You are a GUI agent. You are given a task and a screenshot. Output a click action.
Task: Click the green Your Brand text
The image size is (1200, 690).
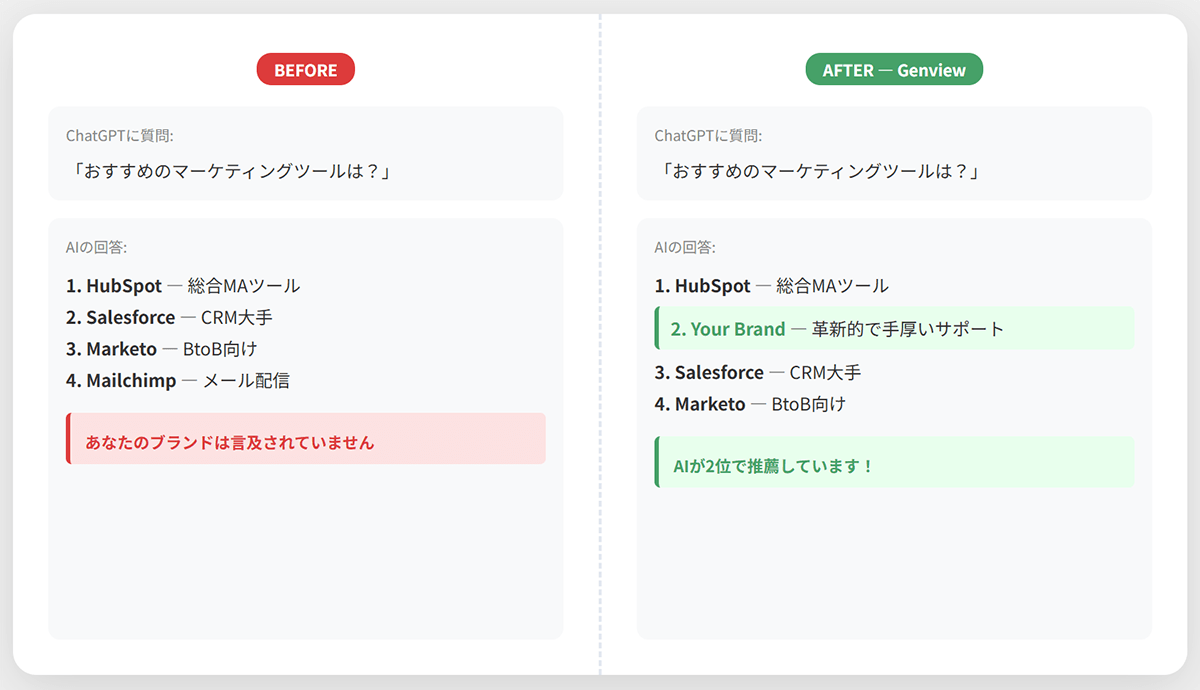point(737,329)
